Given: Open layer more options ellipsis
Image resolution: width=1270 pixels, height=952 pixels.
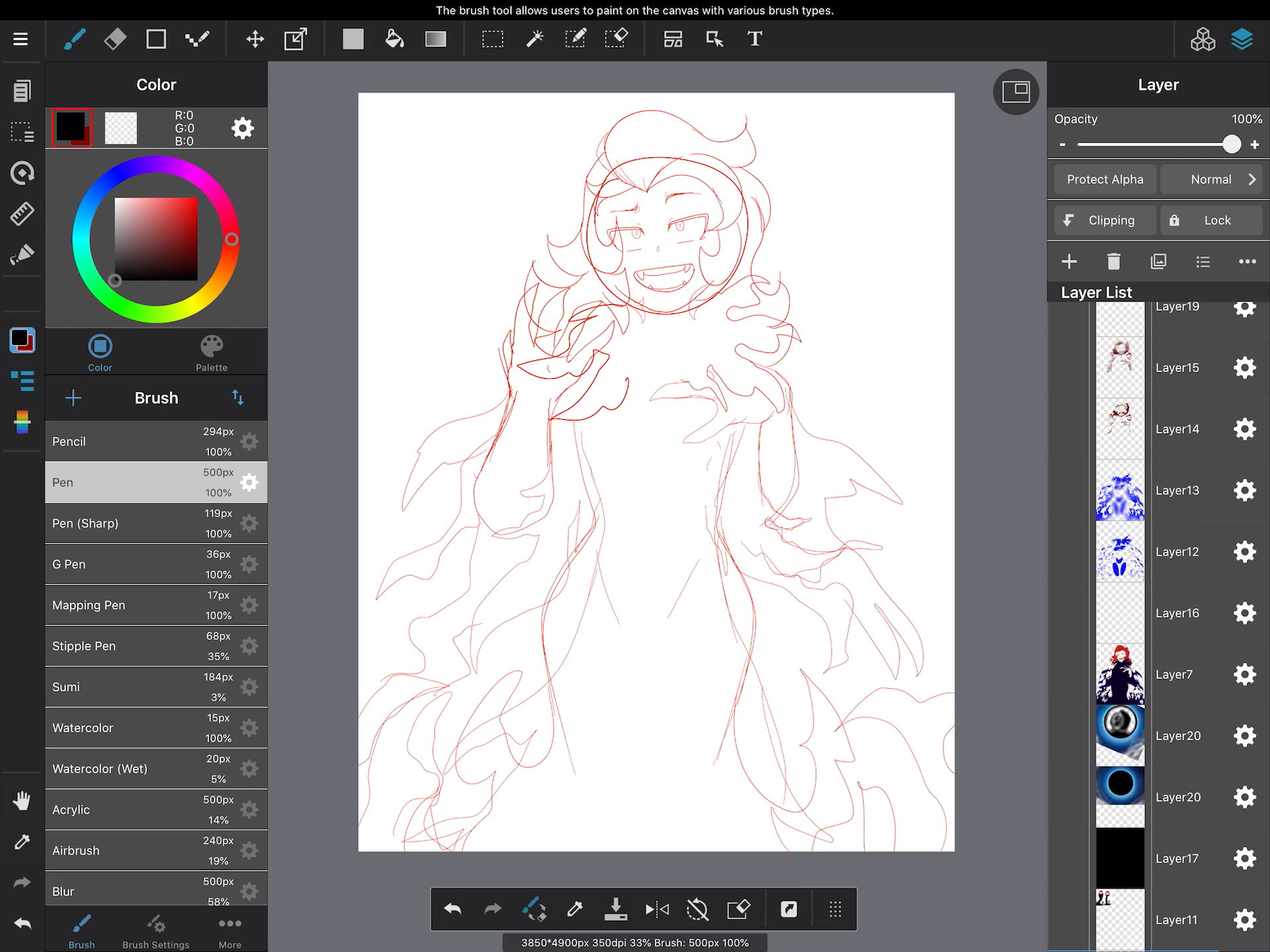Looking at the screenshot, I should coord(1248,262).
